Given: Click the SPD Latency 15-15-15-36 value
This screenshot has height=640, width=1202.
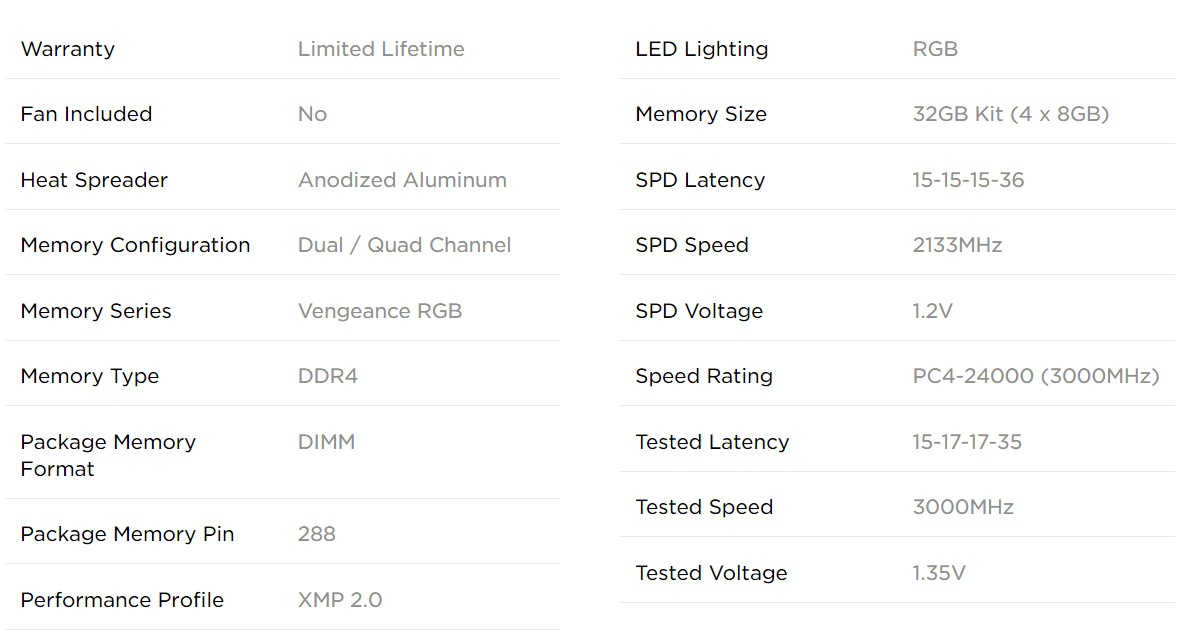Looking at the screenshot, I should (x=968, y=180).
